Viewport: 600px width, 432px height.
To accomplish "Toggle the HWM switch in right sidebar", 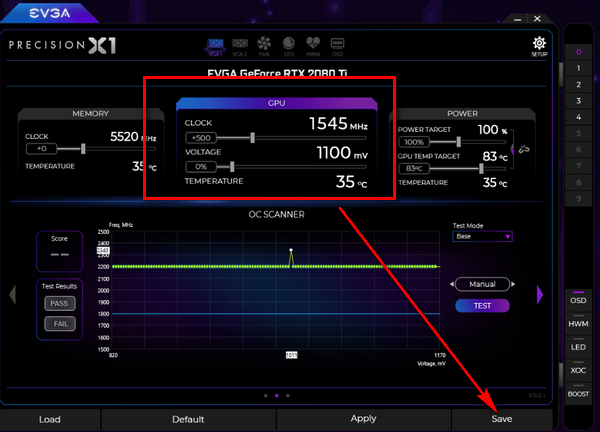I will (x=578, y=322).
